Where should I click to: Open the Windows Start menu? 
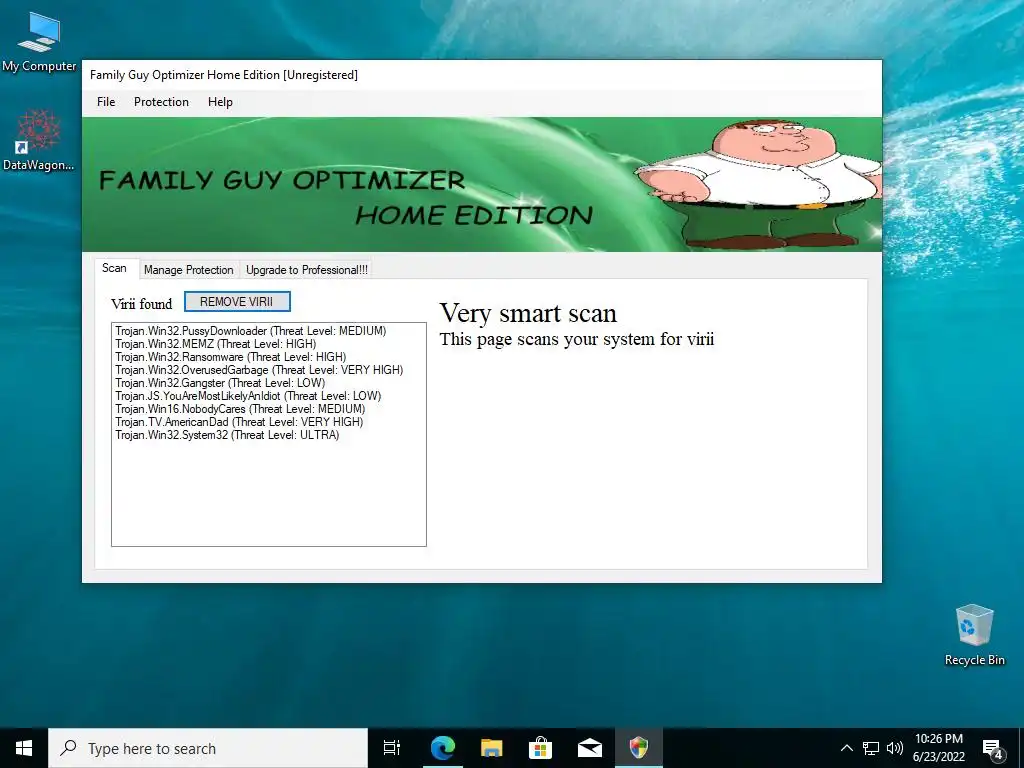tap(24, 748)
